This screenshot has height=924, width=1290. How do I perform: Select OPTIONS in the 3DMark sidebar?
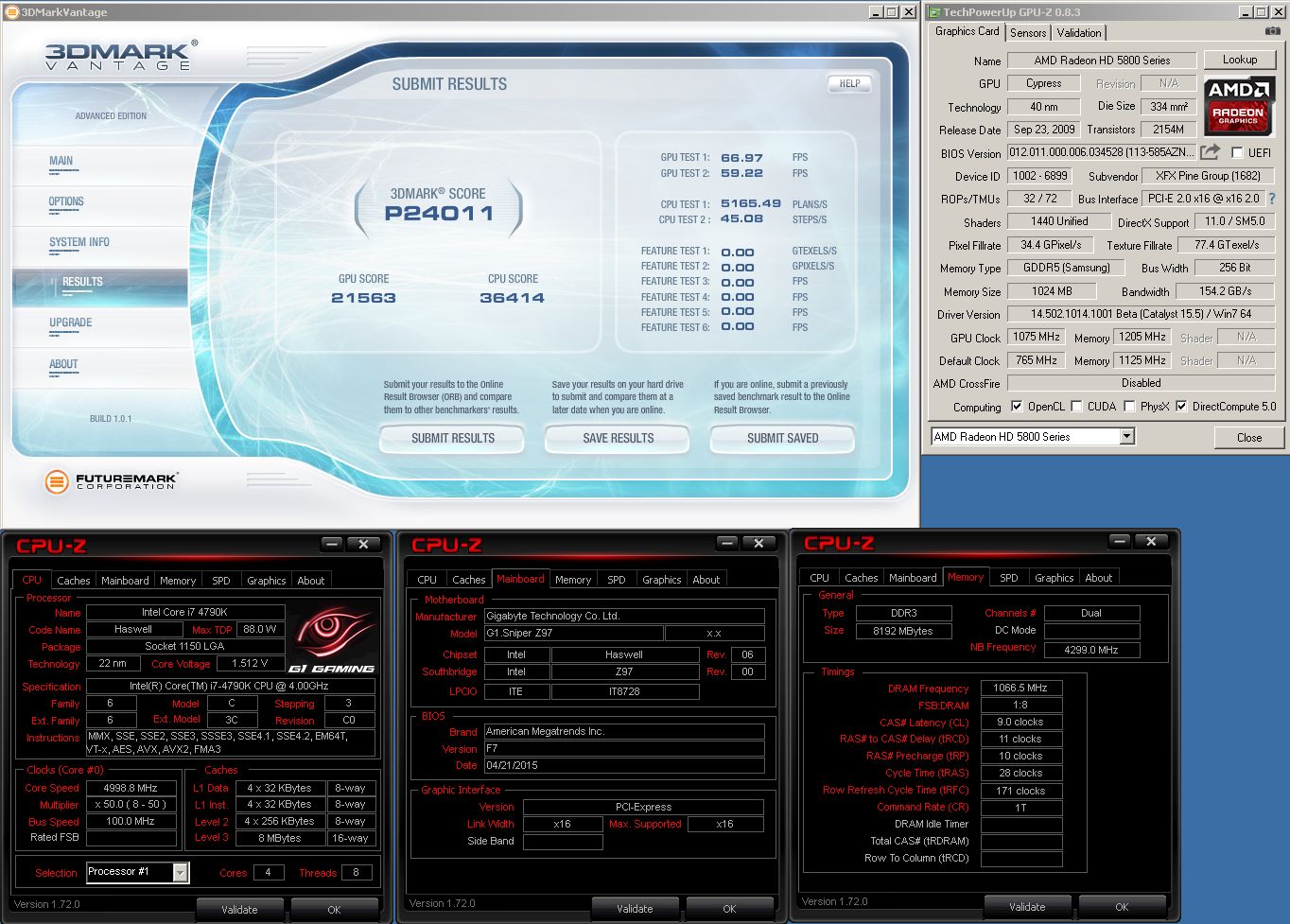[x=66, y=202]
